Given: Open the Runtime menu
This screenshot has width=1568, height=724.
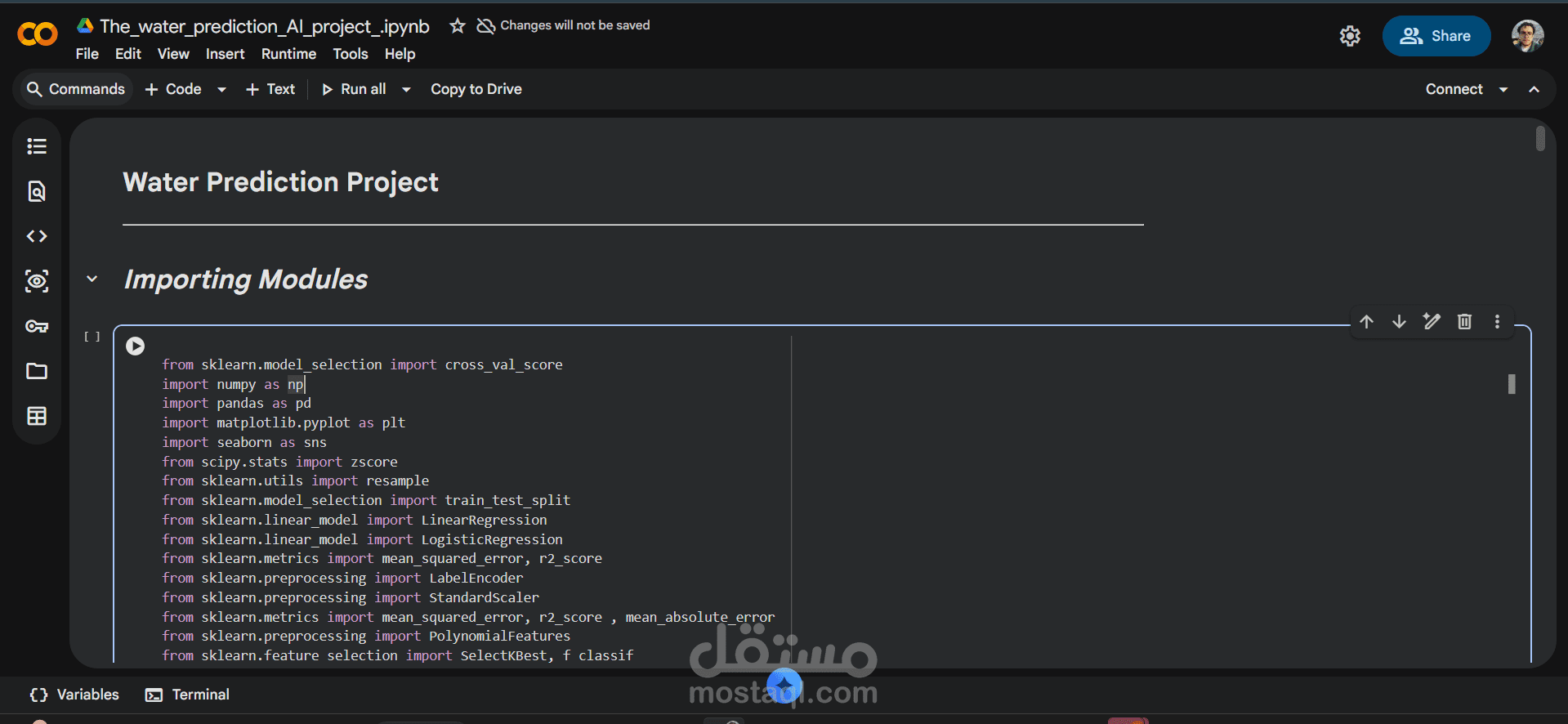Looking at the screenshot, I should click(x=288, y=54).
